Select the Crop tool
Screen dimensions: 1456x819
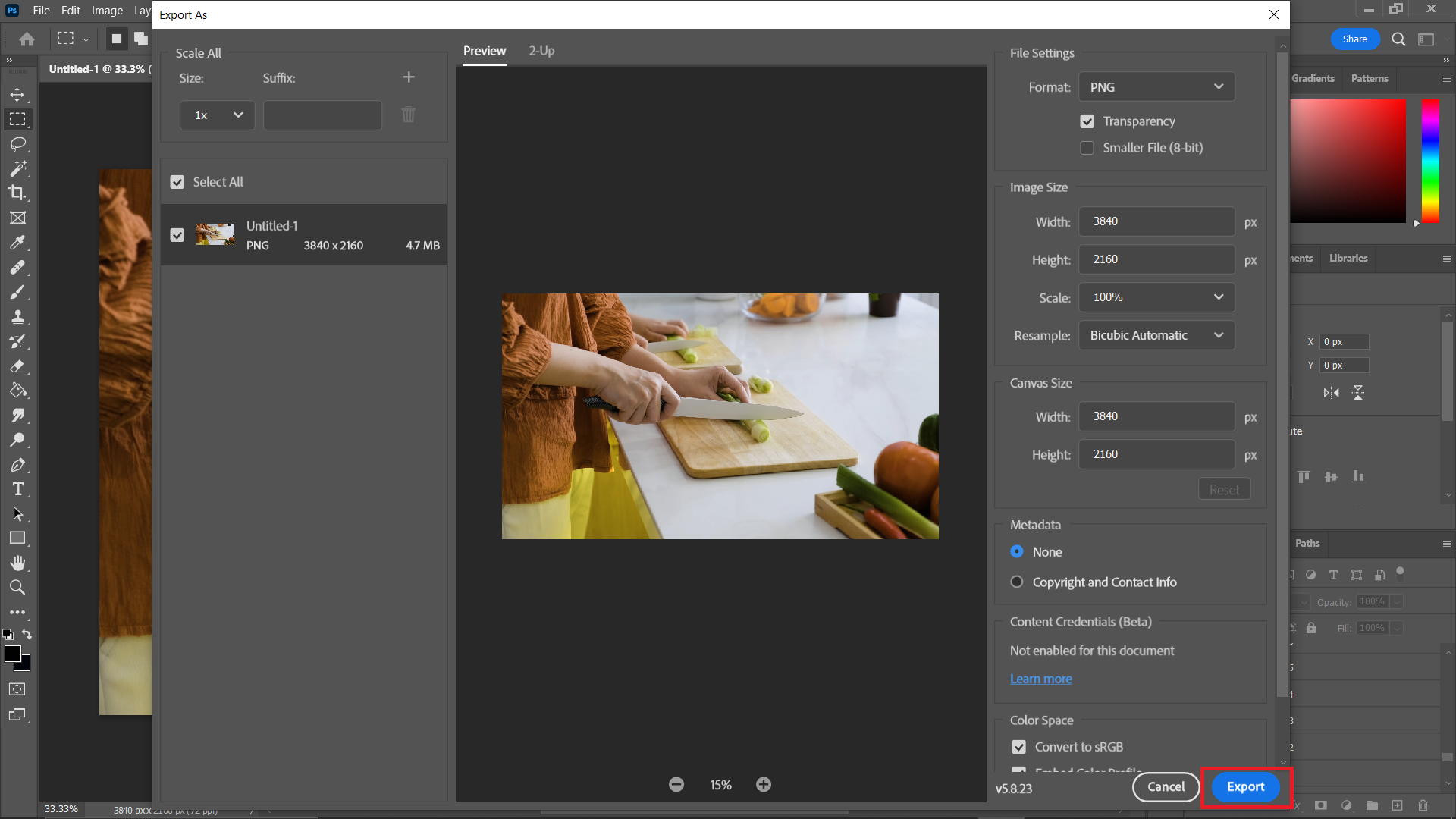(19, 193)
